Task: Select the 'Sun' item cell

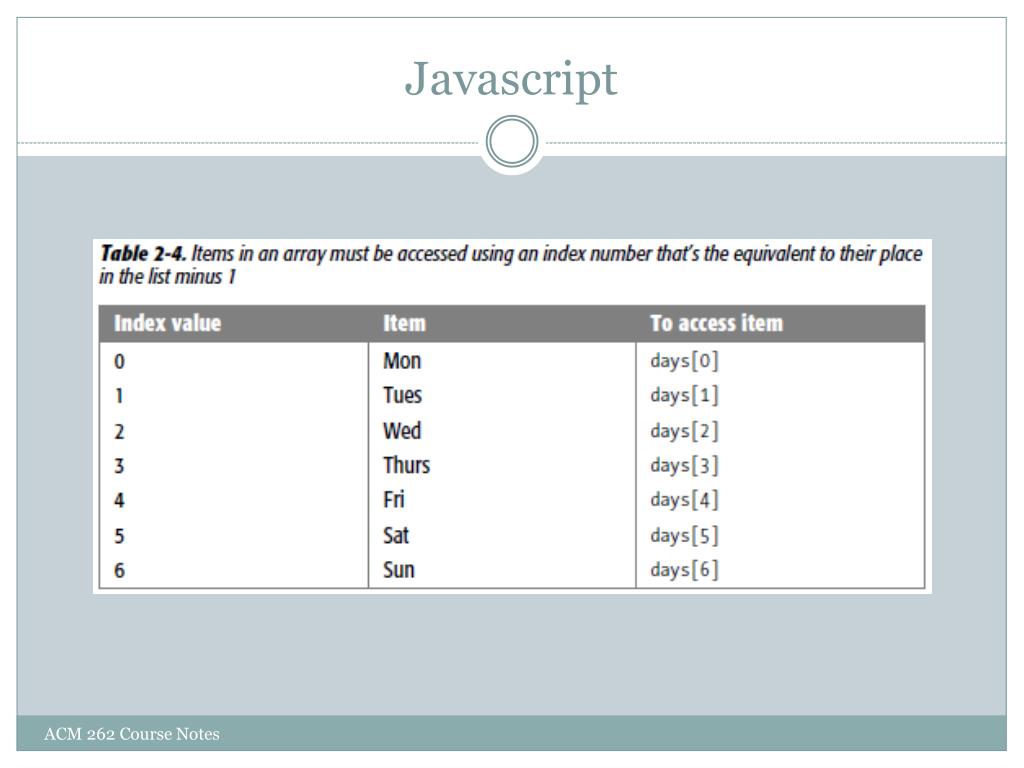Action: 399,570
